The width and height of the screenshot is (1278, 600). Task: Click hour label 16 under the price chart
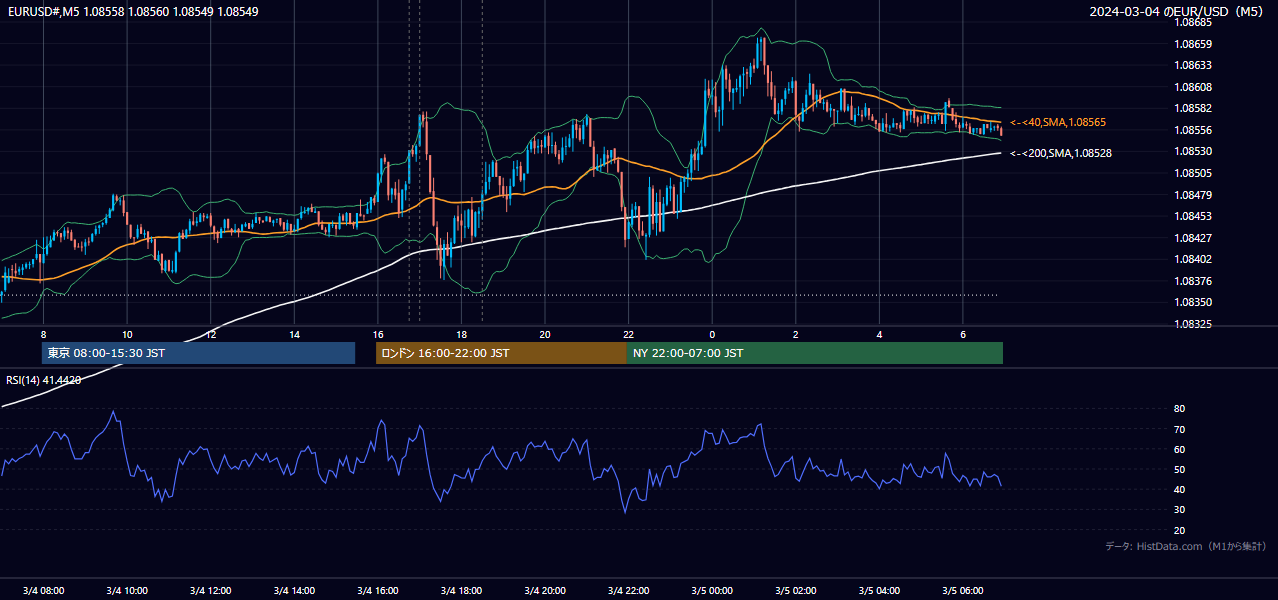(378, 334)
